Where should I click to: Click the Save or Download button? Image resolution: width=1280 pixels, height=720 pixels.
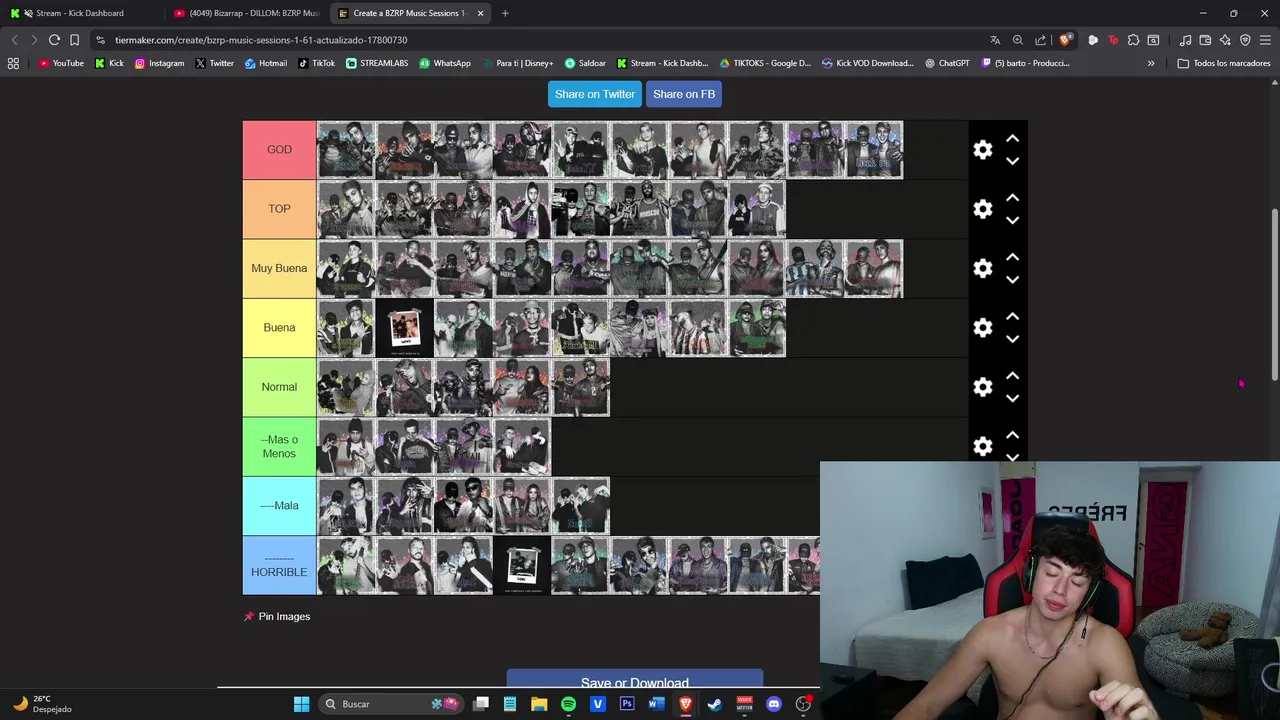coord(635,682)
